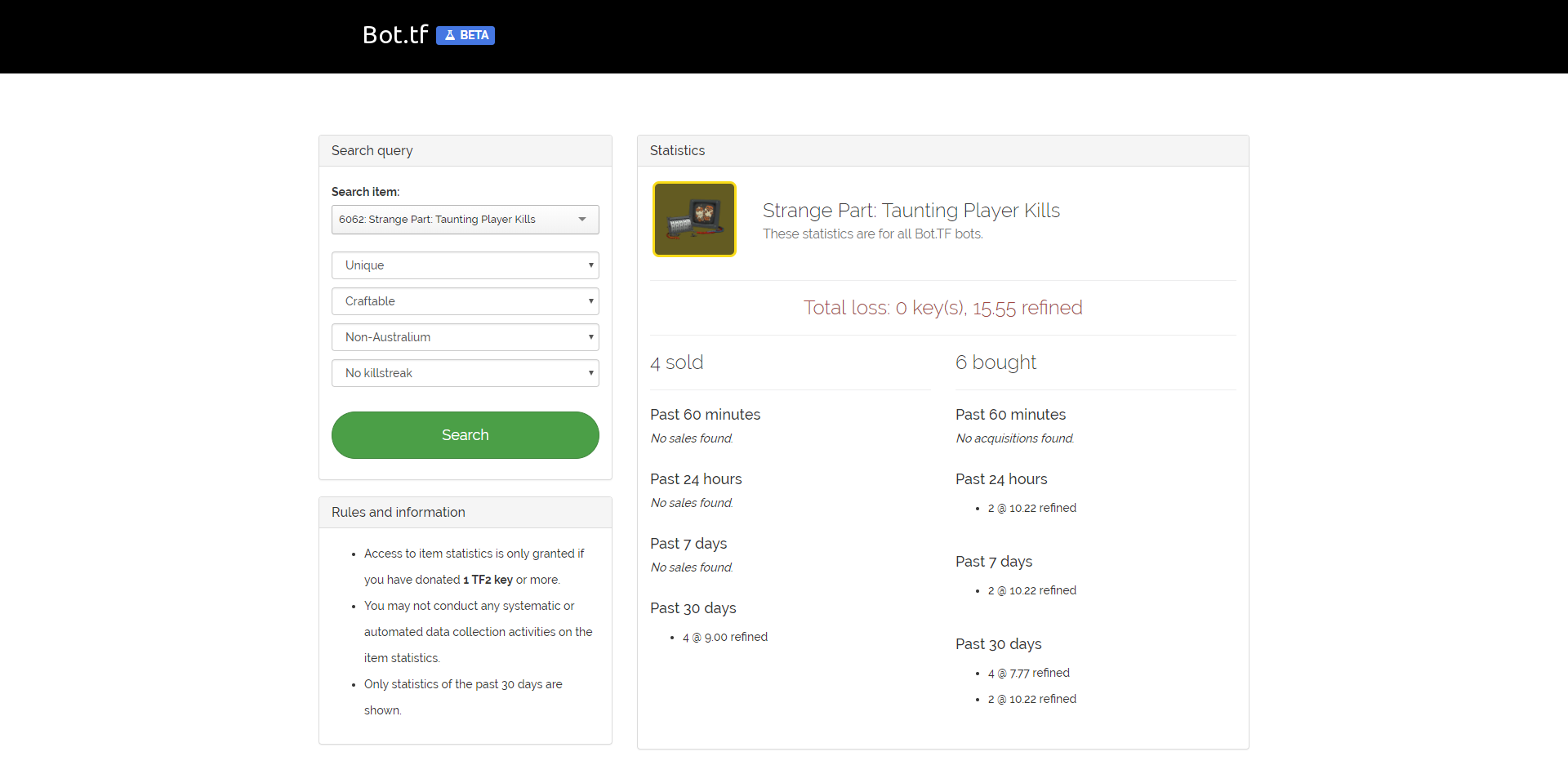
Task: Open the Search item combo box
Action: tap(465, 220)
